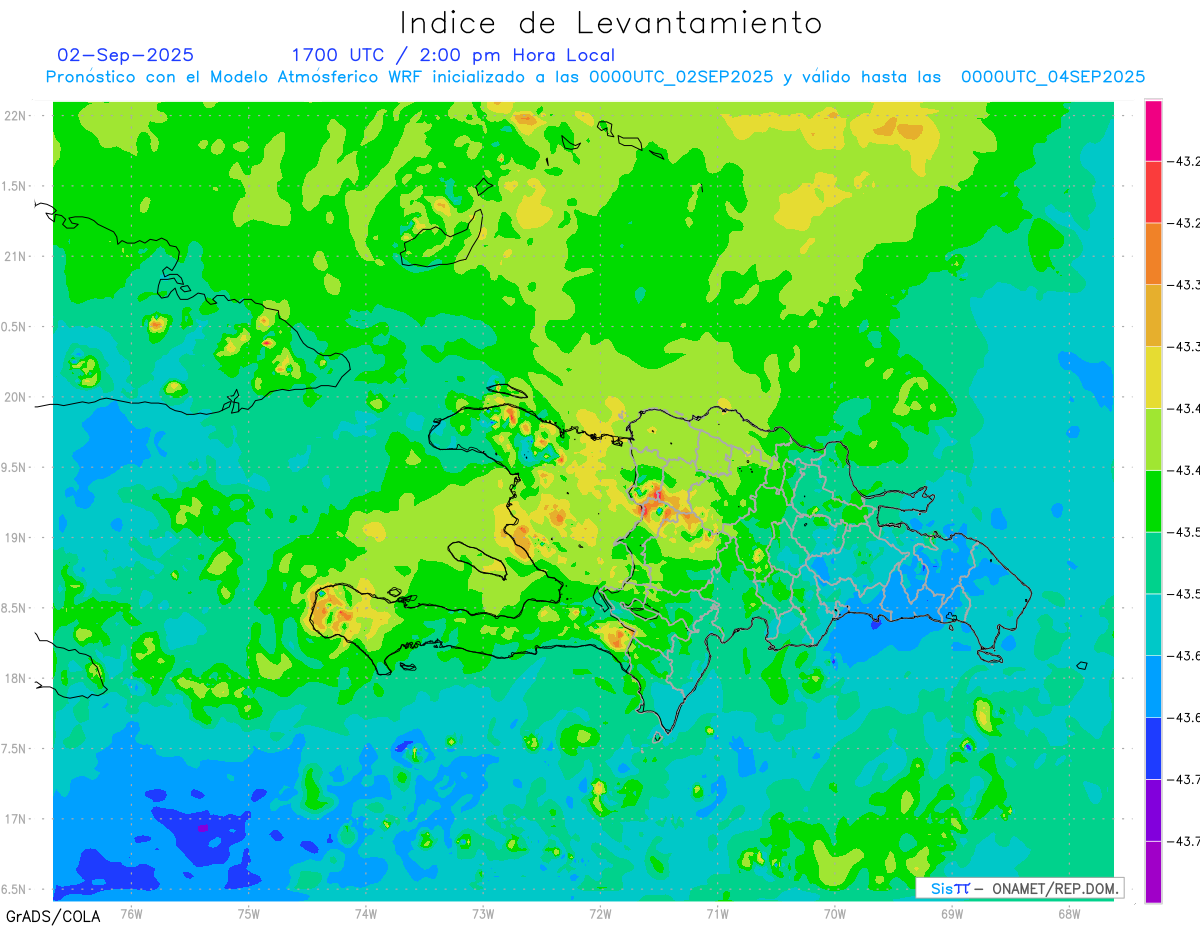Click the '17N' latitude label
Screen dimensions: 1200x927
tap(15, 819)
